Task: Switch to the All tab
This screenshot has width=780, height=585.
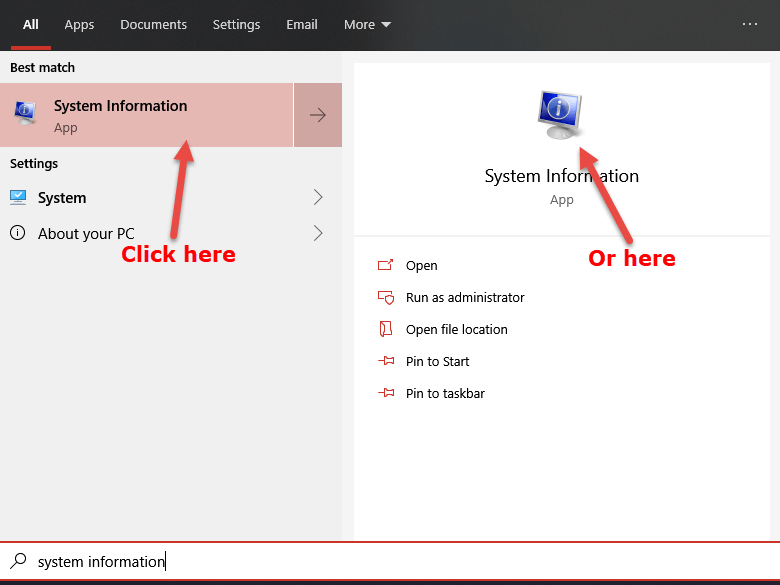Action: 31,25
